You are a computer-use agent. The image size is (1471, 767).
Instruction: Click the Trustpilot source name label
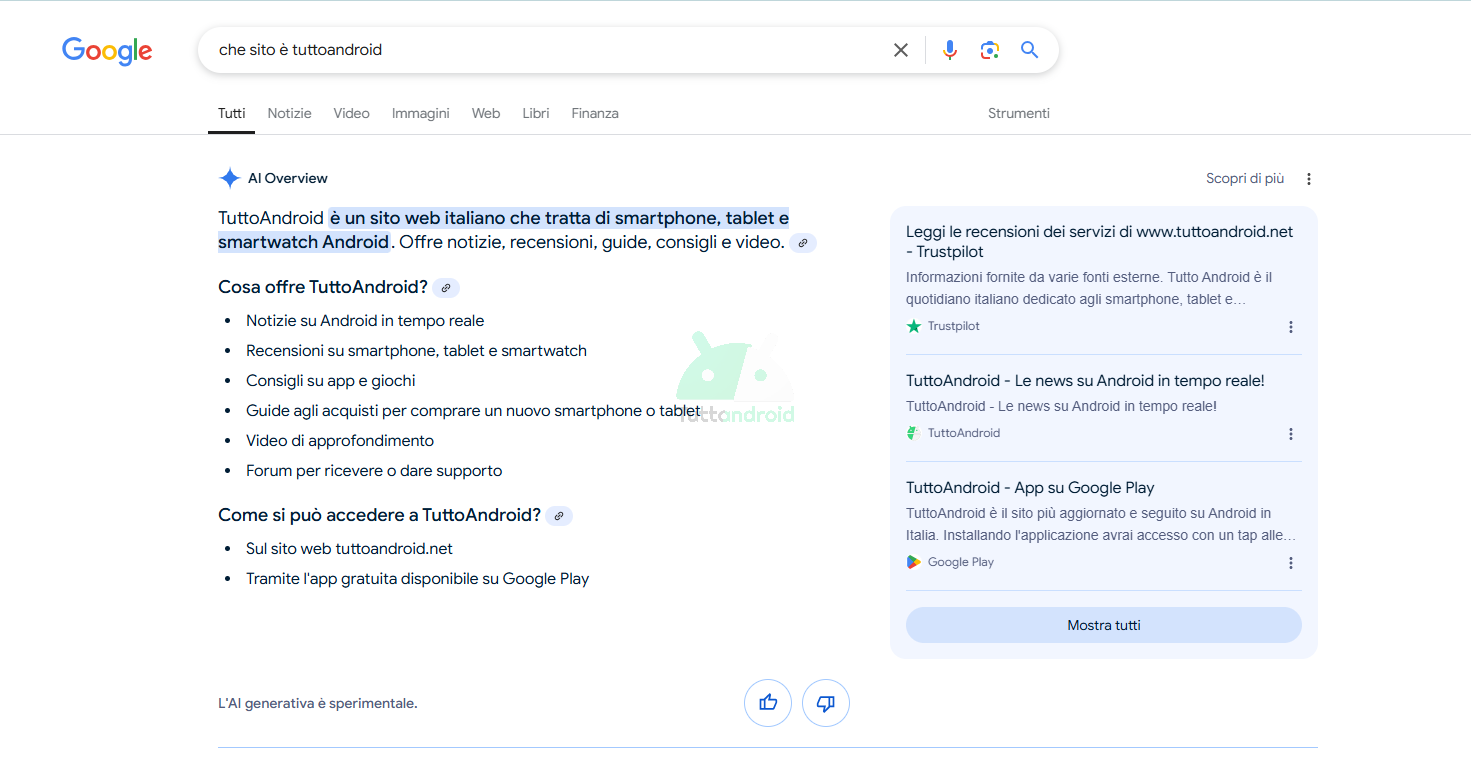click(954, 326)
